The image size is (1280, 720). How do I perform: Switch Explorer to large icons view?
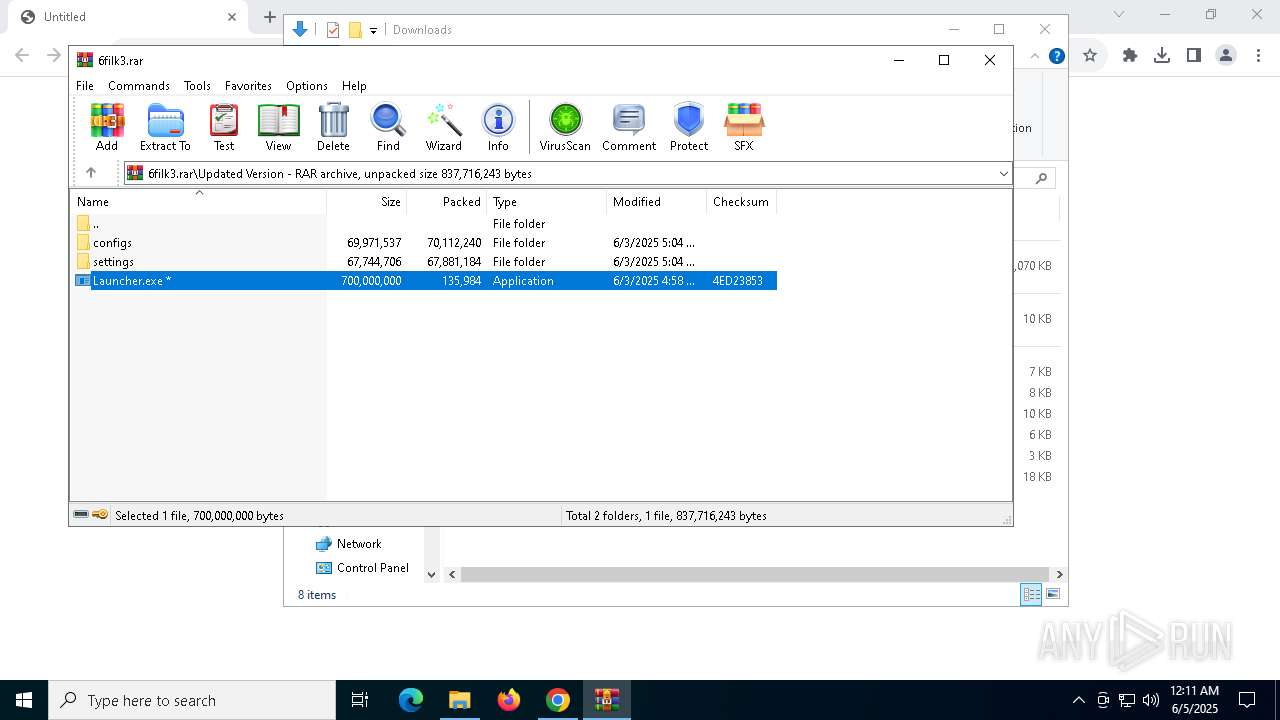click(x=1053, y=594)
